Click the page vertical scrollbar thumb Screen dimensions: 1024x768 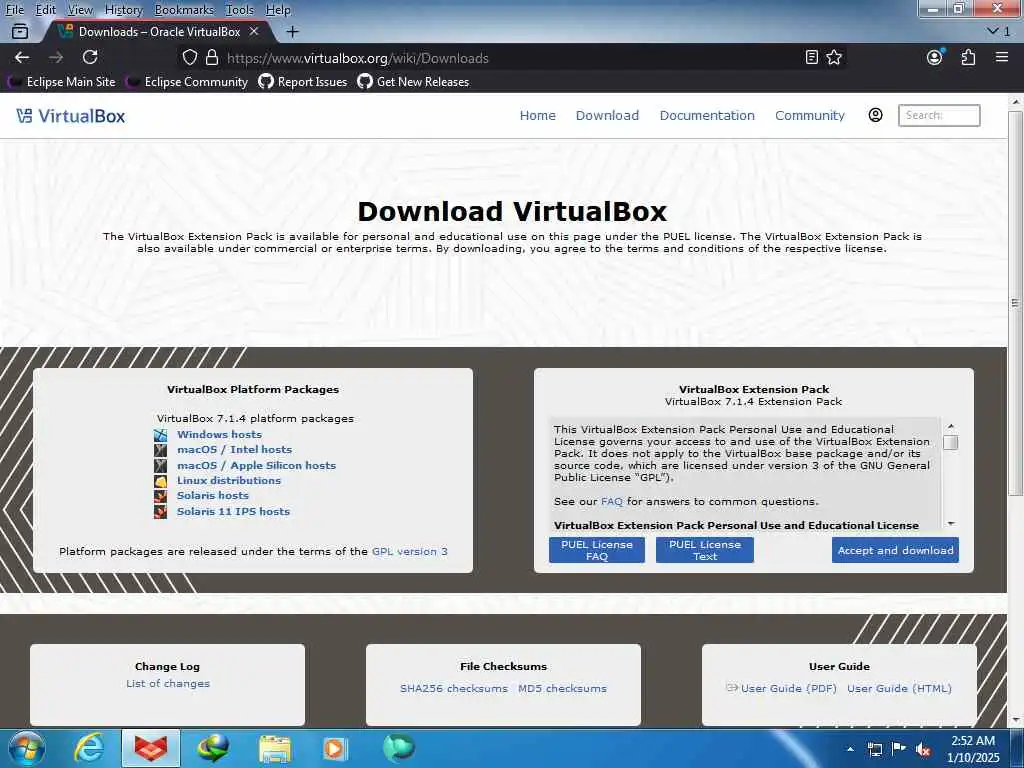[x=1015, y=303]
